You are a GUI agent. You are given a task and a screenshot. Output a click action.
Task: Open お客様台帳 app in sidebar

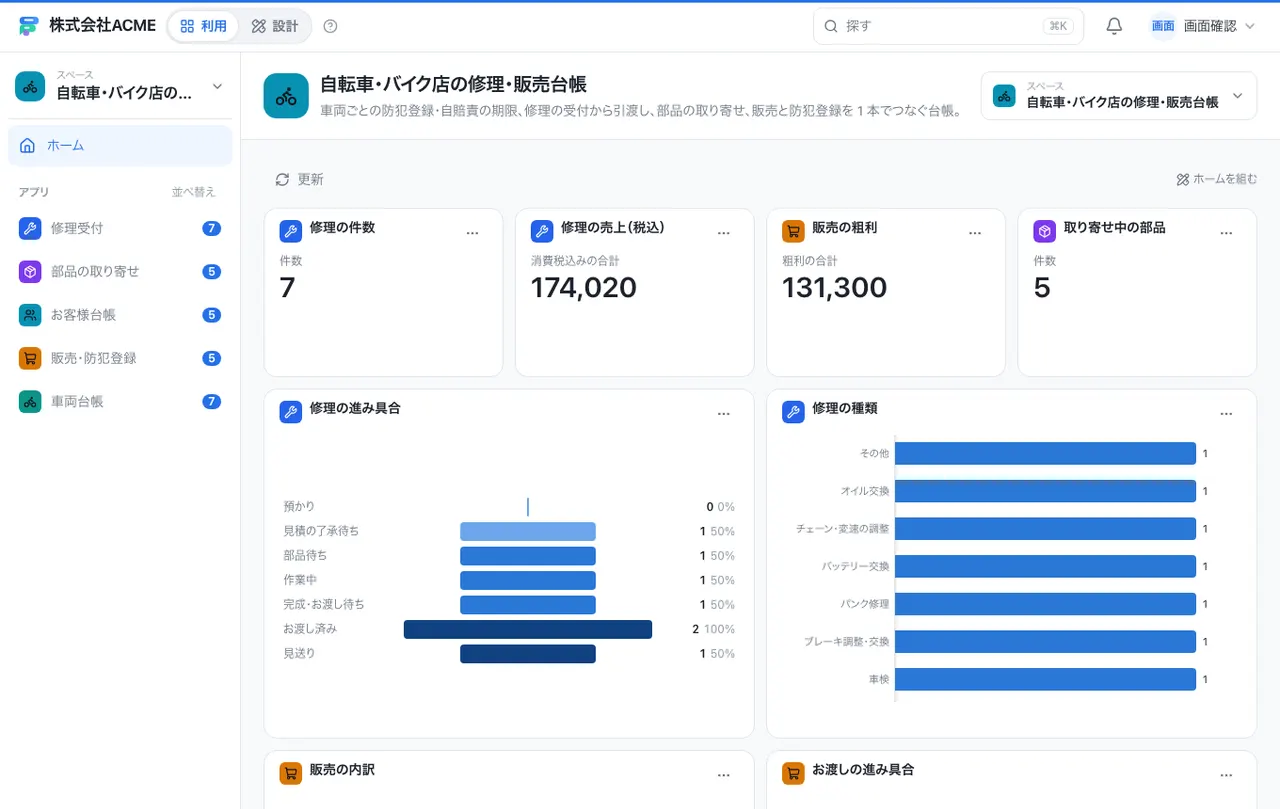[x=120, y=315]
